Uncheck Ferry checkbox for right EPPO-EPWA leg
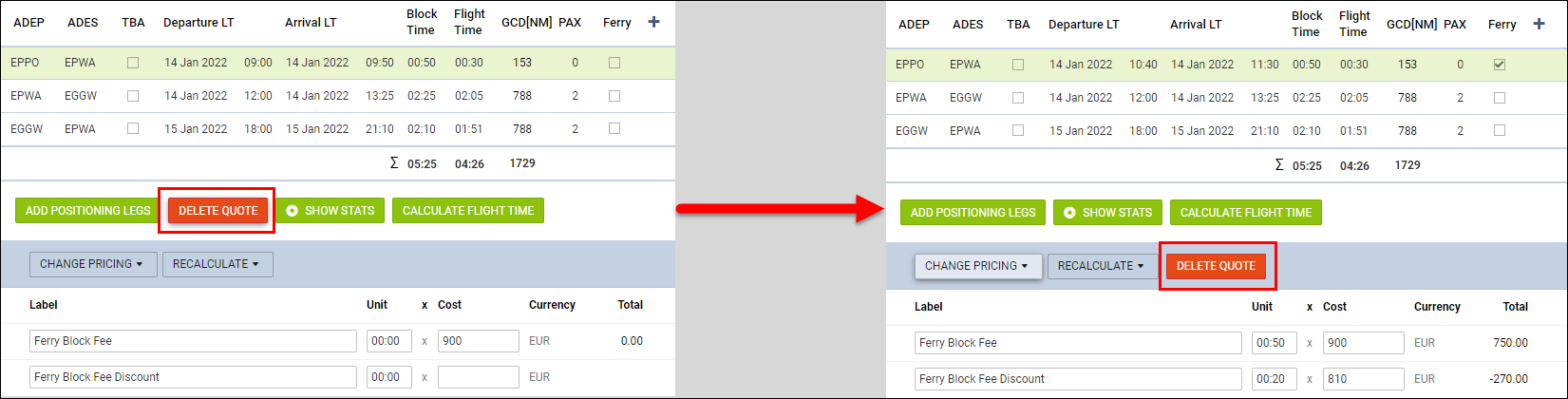The height and width of the screenshot is (399, 1568). (x=1500, y=65)
